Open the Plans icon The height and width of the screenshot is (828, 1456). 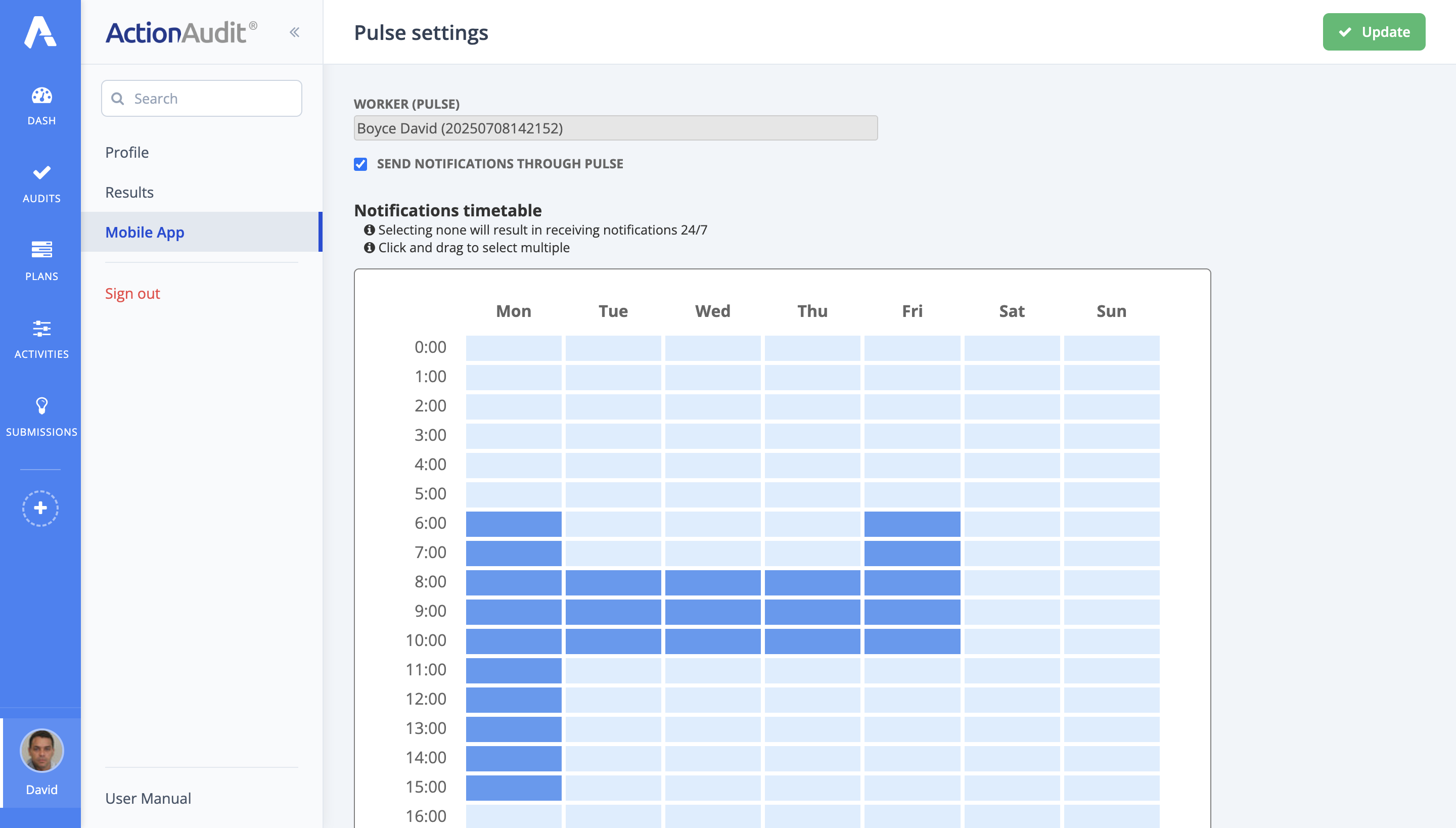(x=41, y=250)
